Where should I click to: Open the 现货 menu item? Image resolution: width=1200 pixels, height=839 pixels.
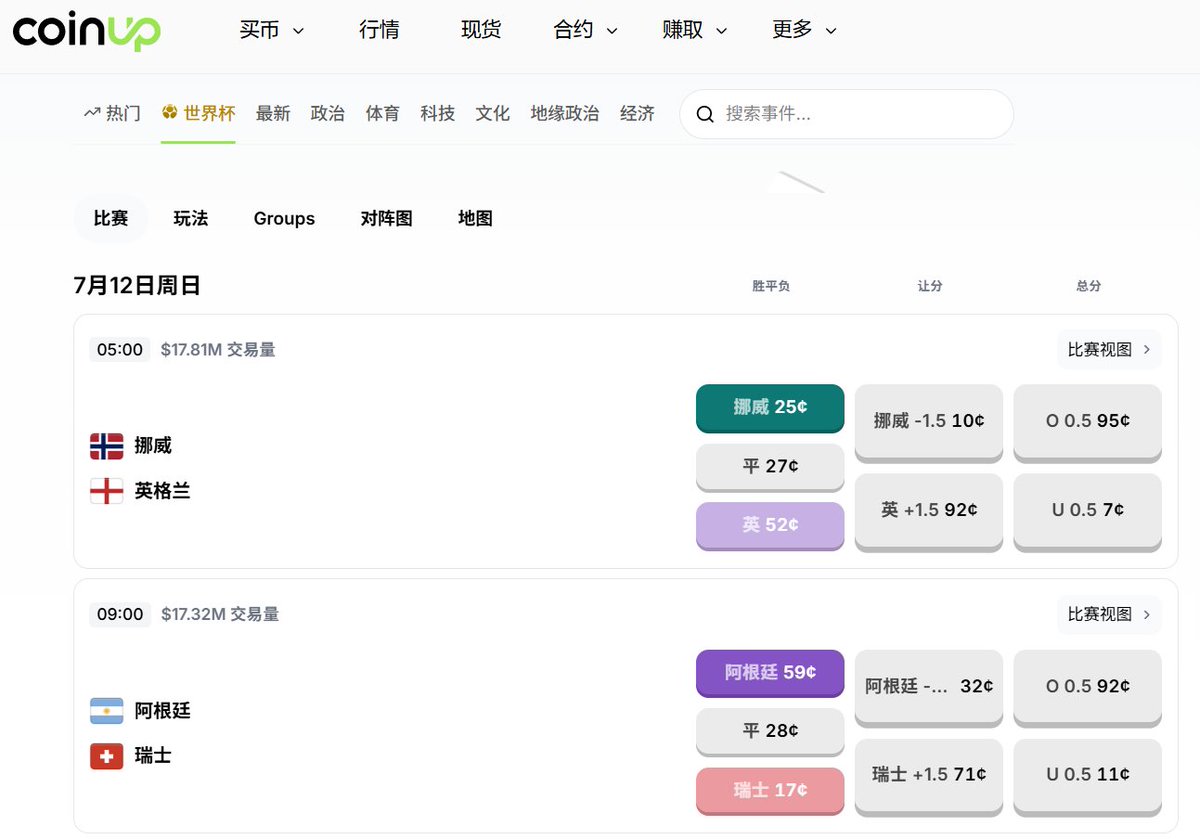pyautogui.click(x=480, y=30)
